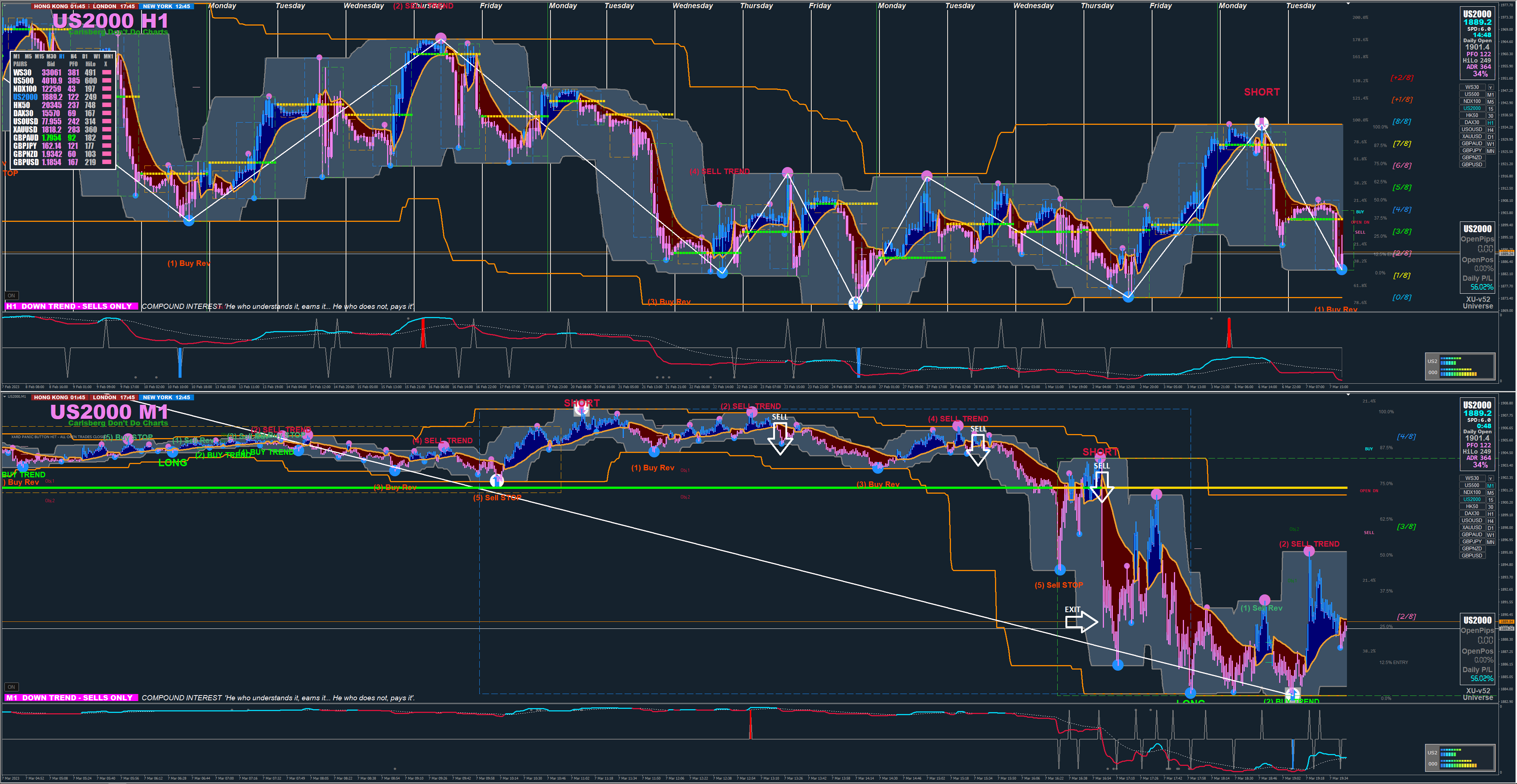The height and width of the screenshot is (784, 1517).
Task: Select XAUUSD symbol button in upper right panel
Action: tap(1472, 137)
